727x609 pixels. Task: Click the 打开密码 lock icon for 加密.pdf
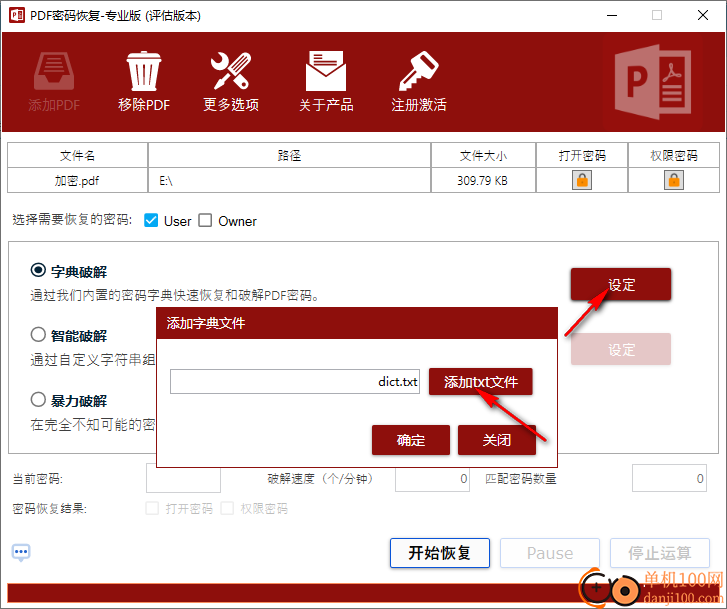click(582, 180)
